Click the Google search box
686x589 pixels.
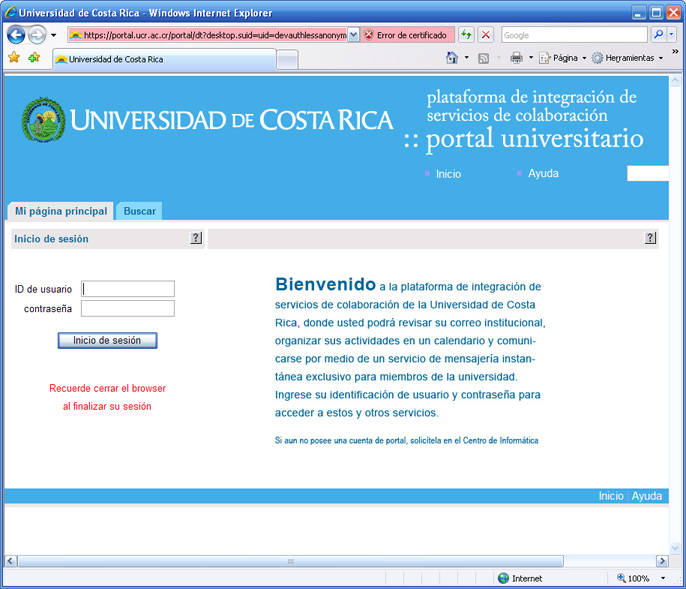point(574,35)
